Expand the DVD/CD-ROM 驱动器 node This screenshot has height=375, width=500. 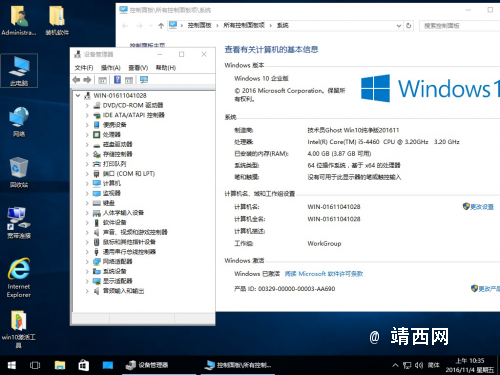pos(87,105)
